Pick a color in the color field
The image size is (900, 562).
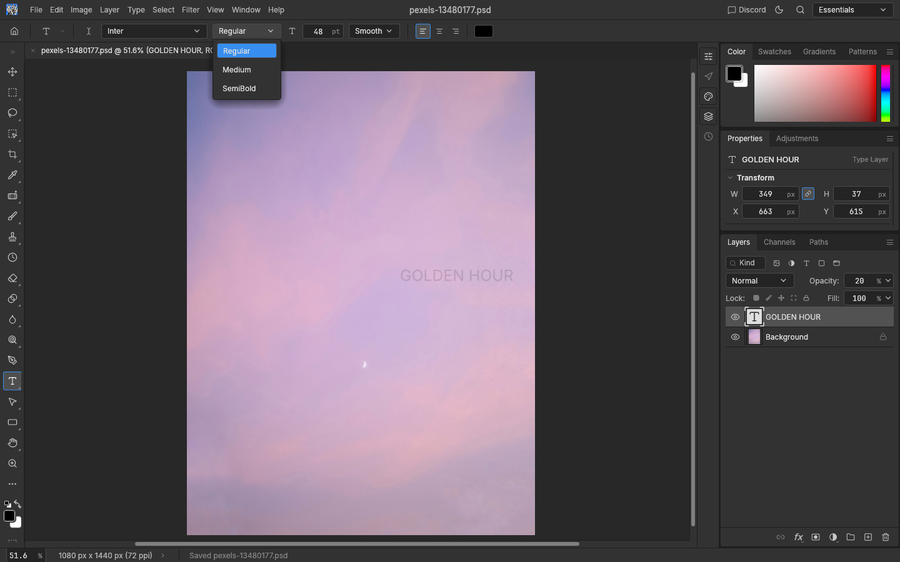coord(815,93)
